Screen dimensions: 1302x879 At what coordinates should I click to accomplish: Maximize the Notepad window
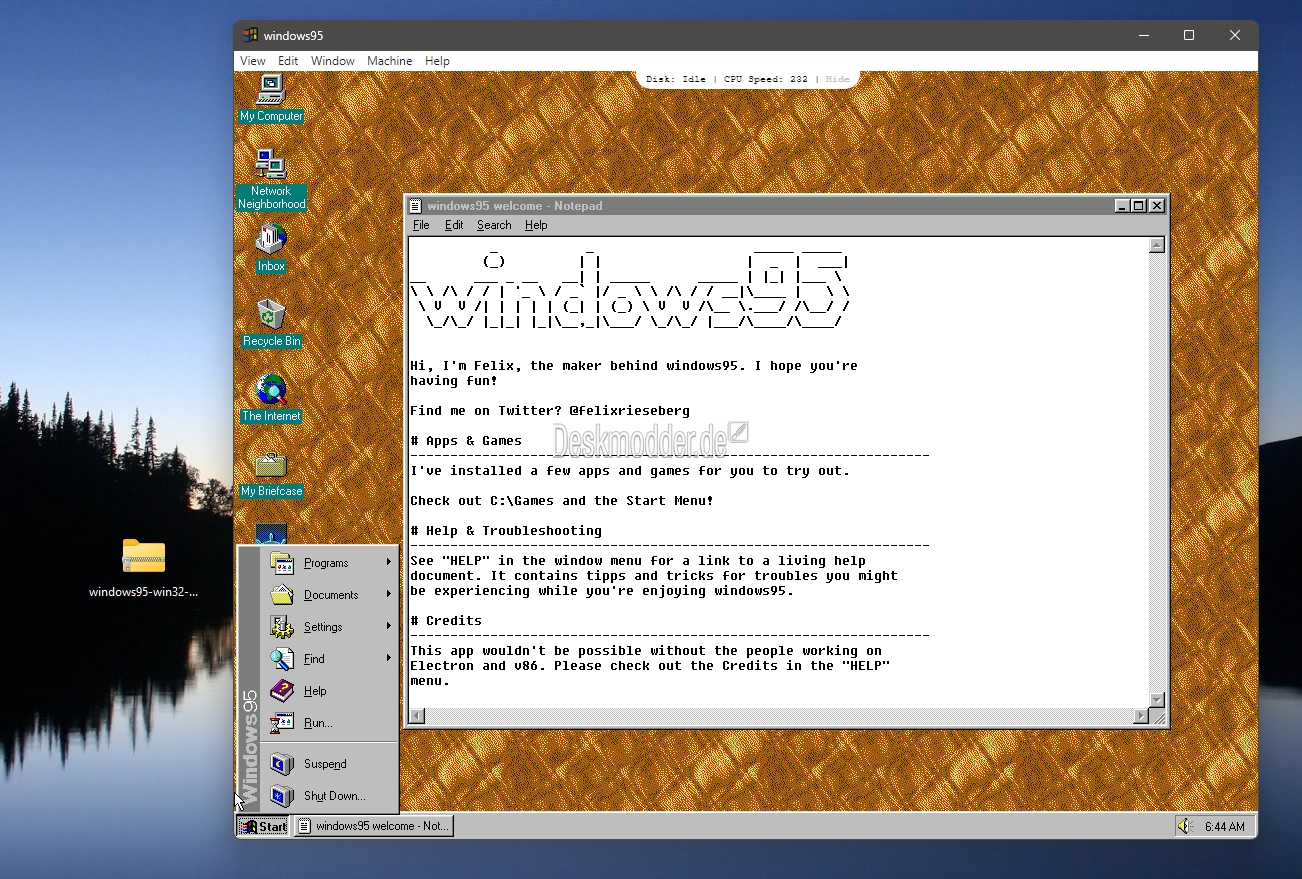point(1139,206)
